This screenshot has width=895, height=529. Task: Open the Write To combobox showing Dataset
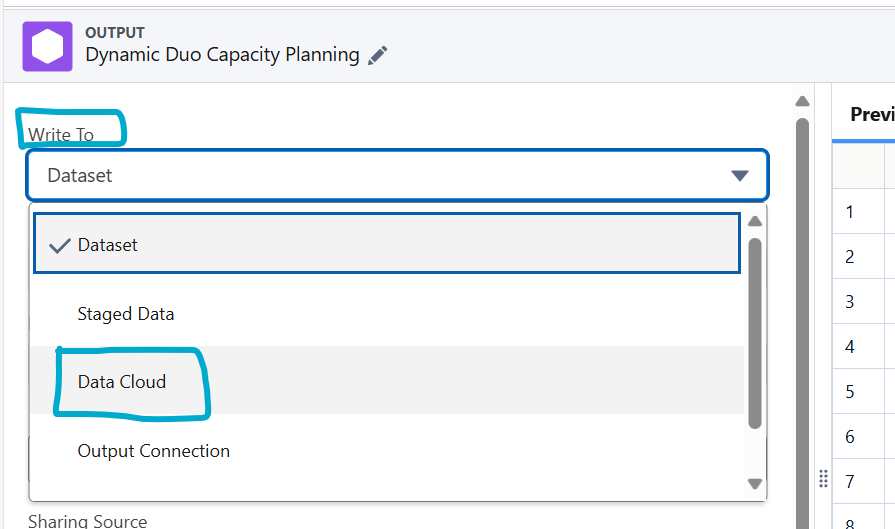tap(397, 175)
